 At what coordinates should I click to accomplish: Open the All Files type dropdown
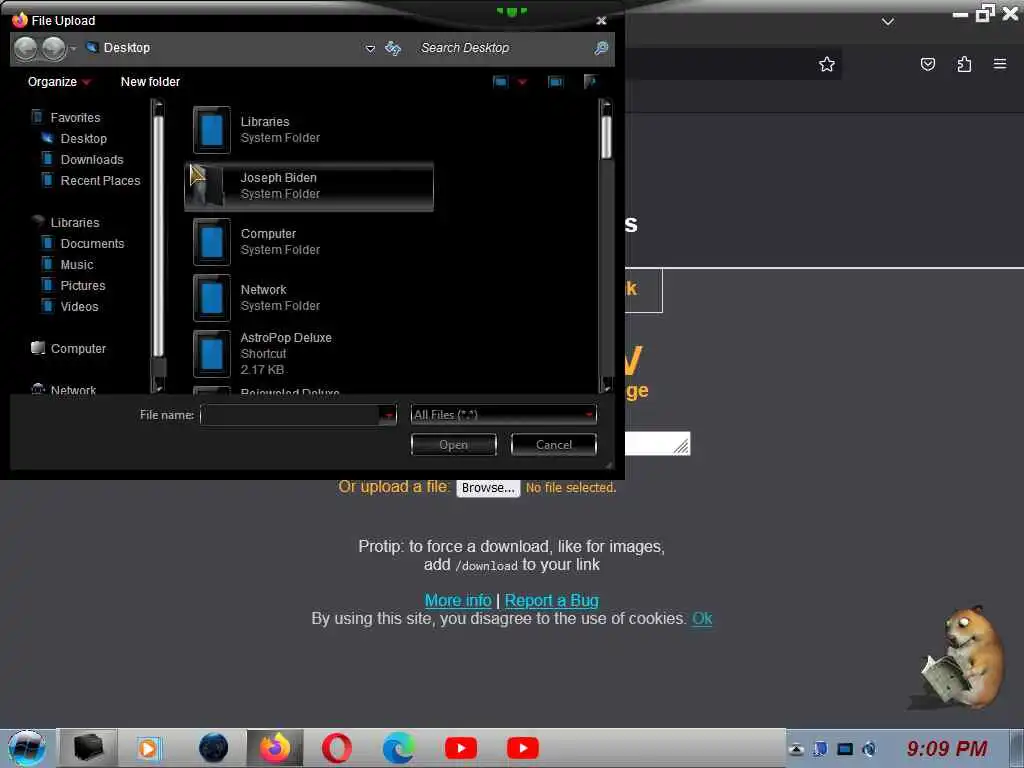pos(504,415)
